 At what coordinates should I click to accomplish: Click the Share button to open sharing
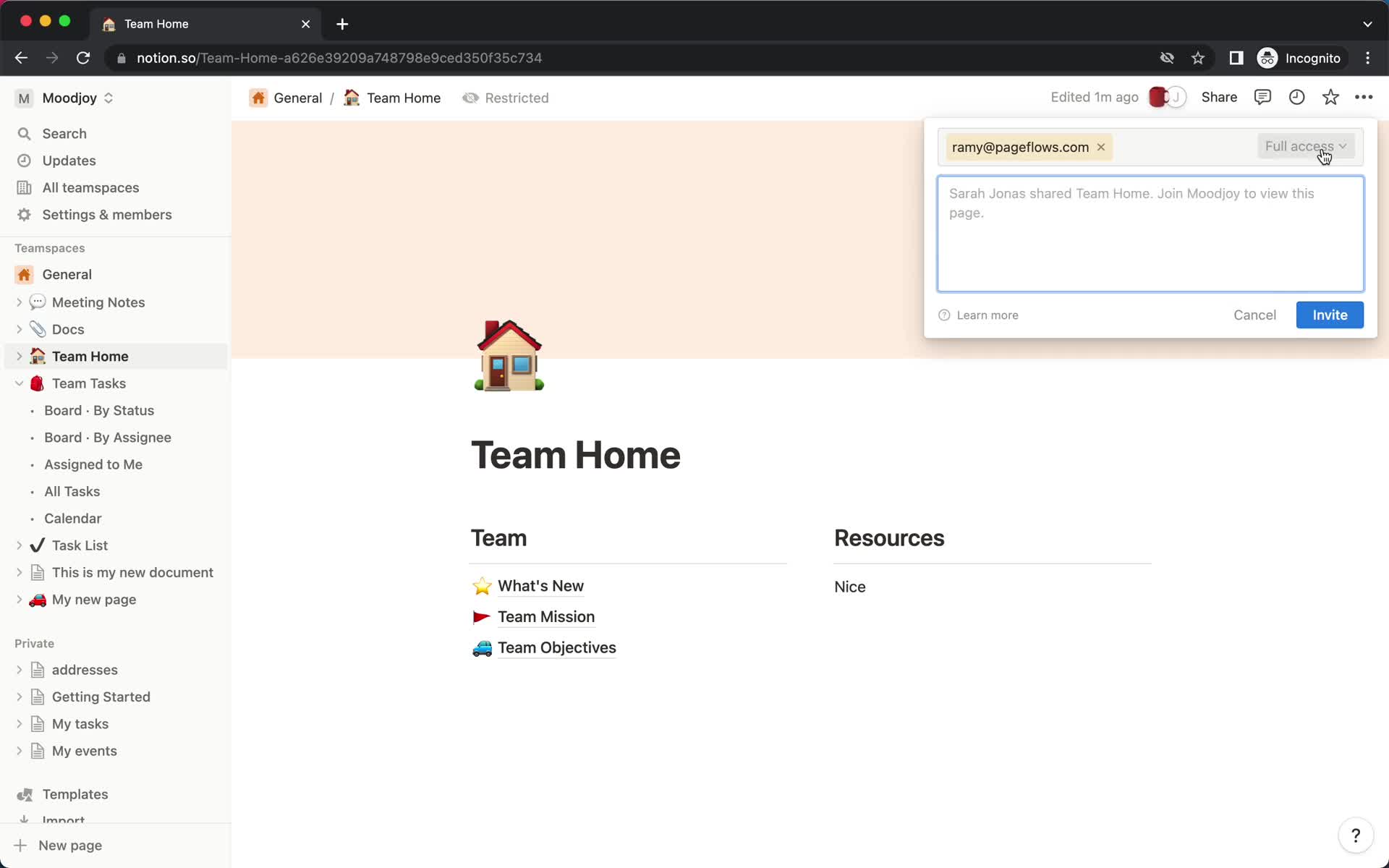[x=1219, y=97]
